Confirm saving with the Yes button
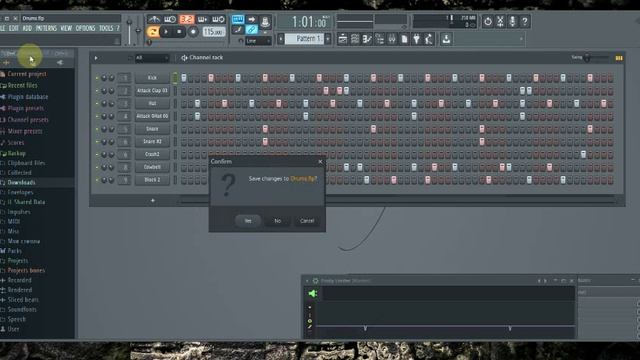The image size is (640, 360). [x=248, y=221]
